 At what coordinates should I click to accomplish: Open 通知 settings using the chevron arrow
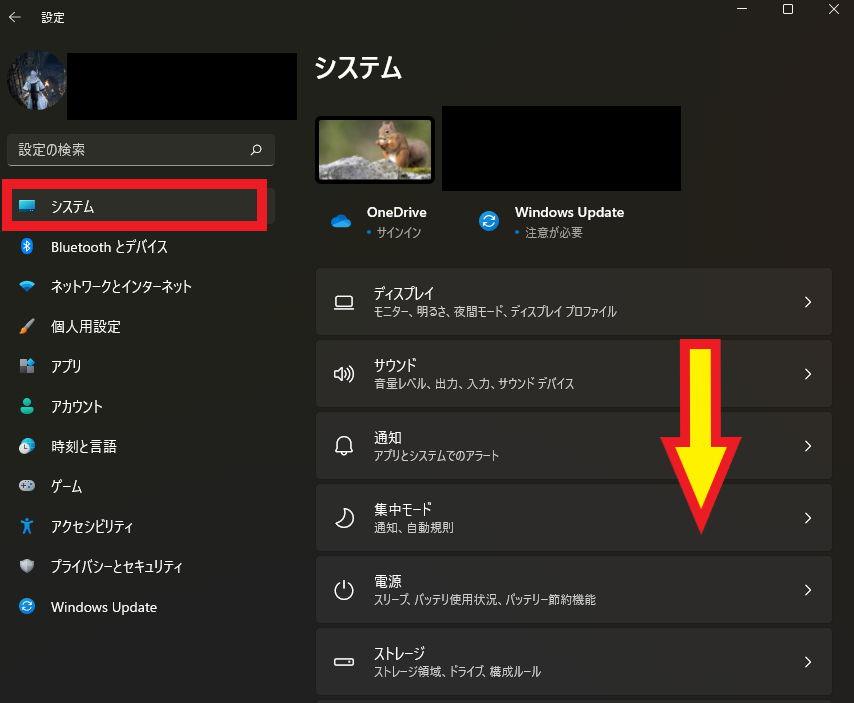[808, 445]
